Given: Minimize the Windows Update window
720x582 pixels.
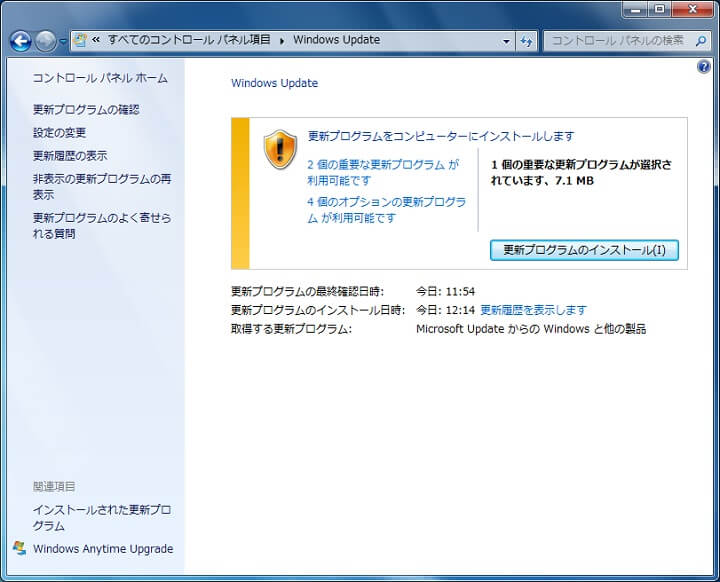Looking at the screenshot, I should pyautogui.click(x=636, y=9).
